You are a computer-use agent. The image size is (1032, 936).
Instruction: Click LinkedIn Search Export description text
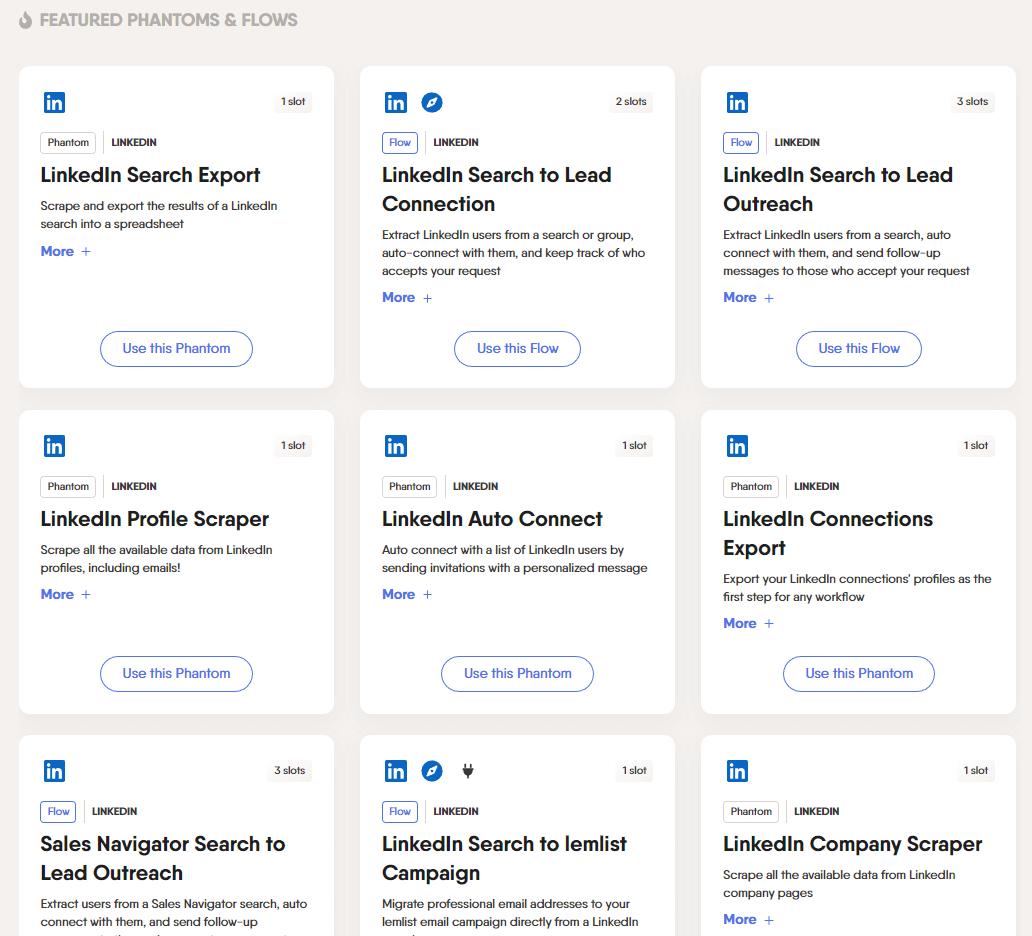(159, 215)
